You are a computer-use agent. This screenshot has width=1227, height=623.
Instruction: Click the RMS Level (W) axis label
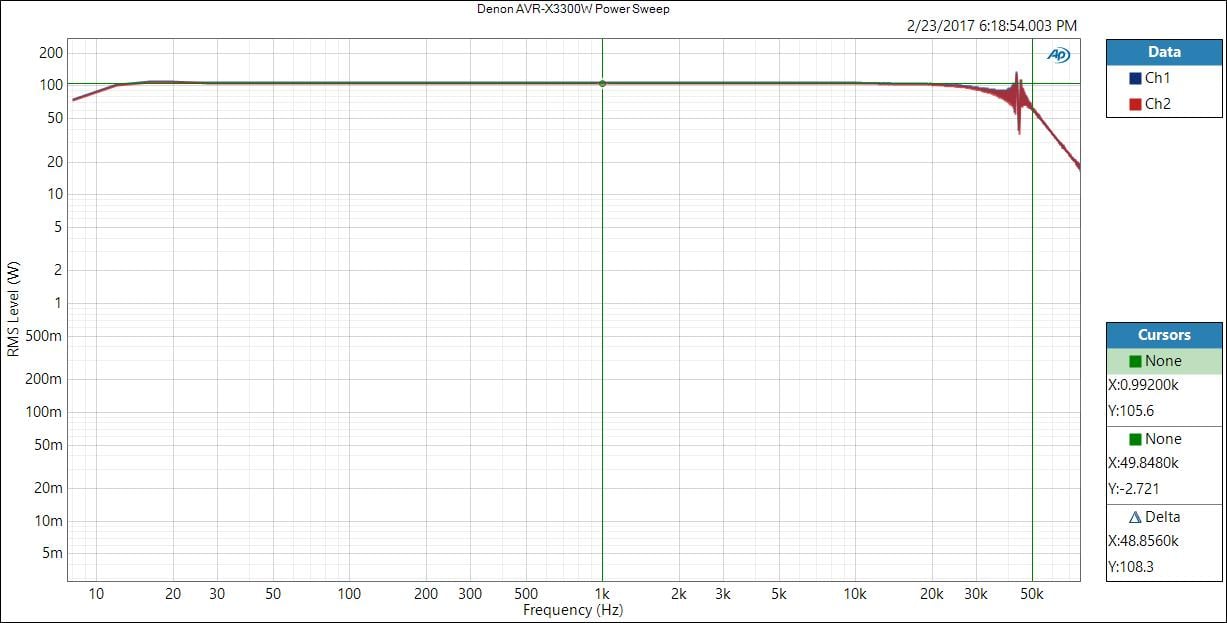[x=13, y=310]
